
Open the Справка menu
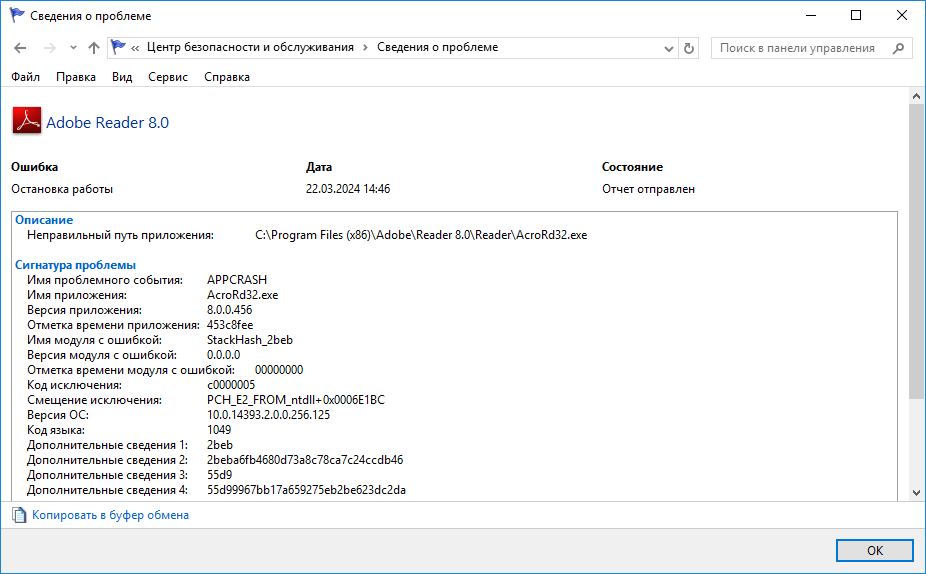coord(227,77)
